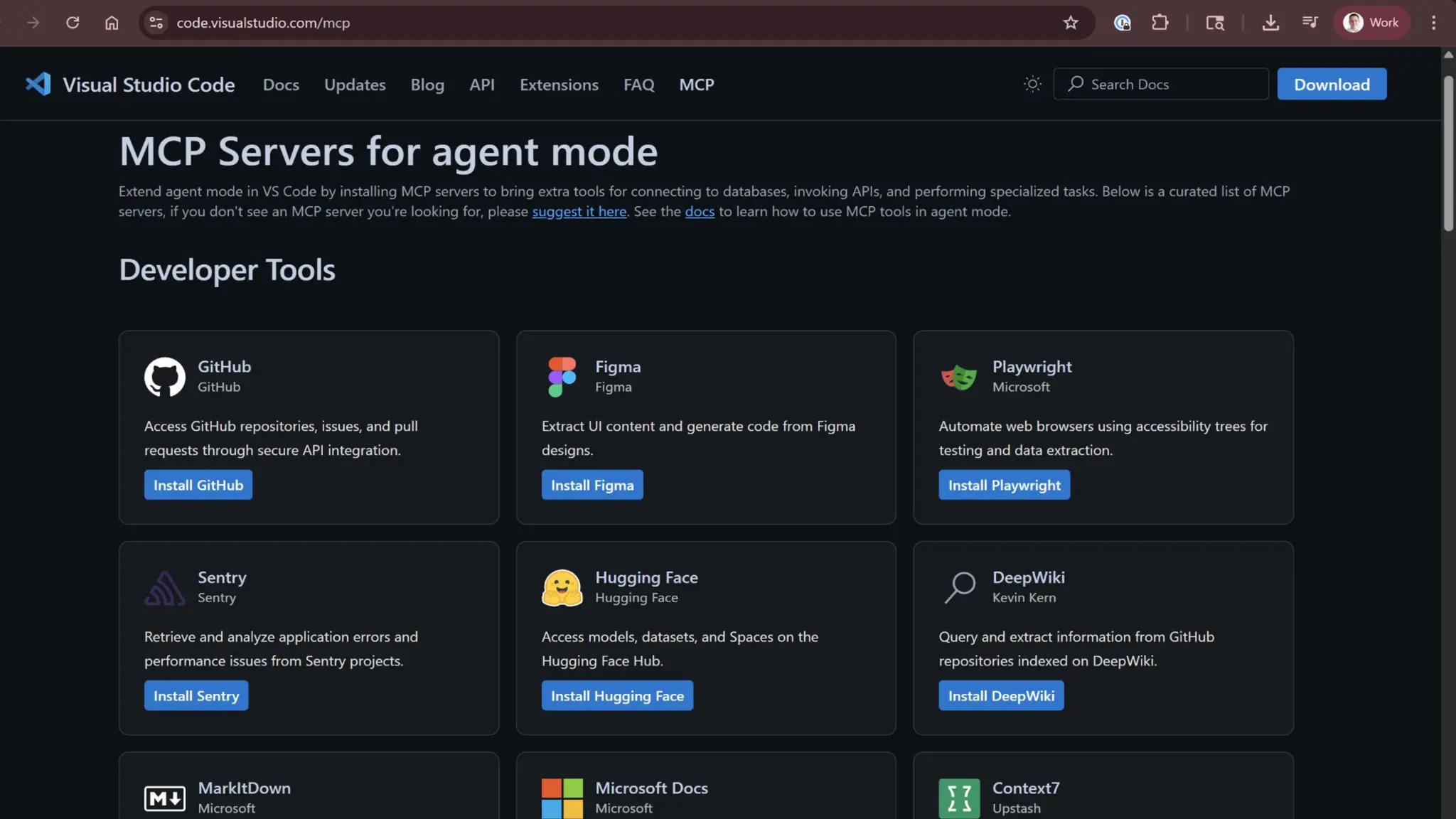Click the Context7 green icon

[x=959, y=798]
